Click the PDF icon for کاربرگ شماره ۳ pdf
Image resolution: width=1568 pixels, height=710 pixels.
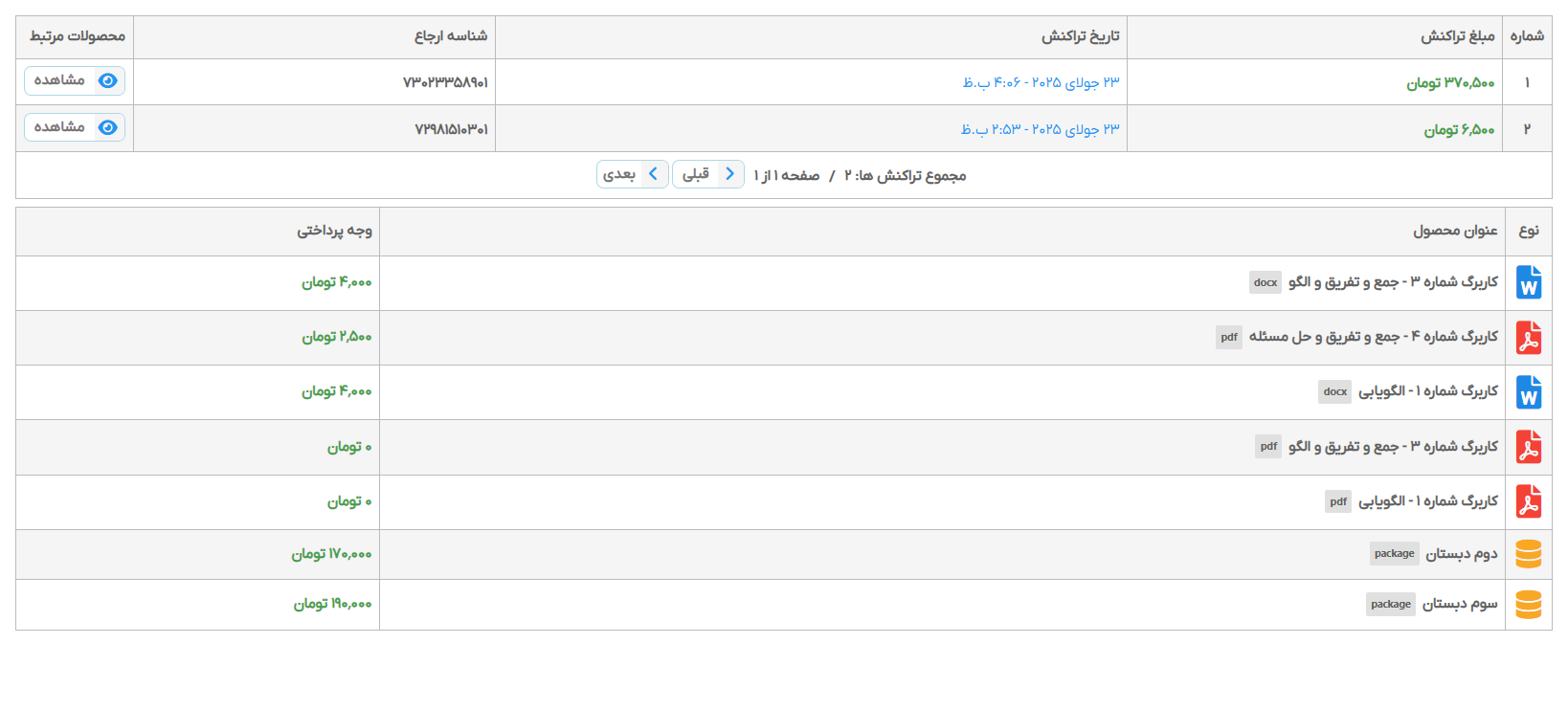pos(1529,447)
